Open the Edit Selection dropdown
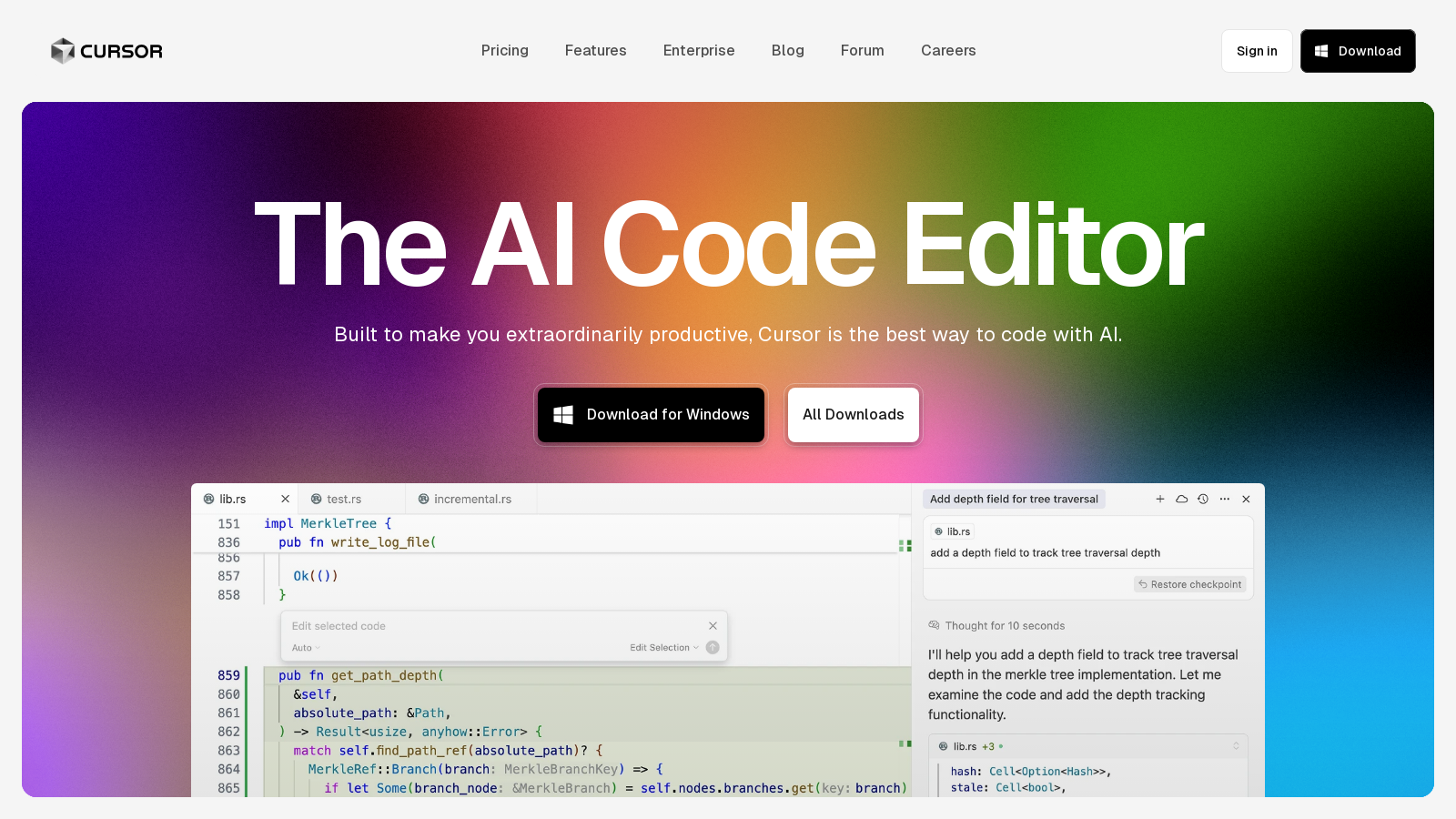 (664, 648)
